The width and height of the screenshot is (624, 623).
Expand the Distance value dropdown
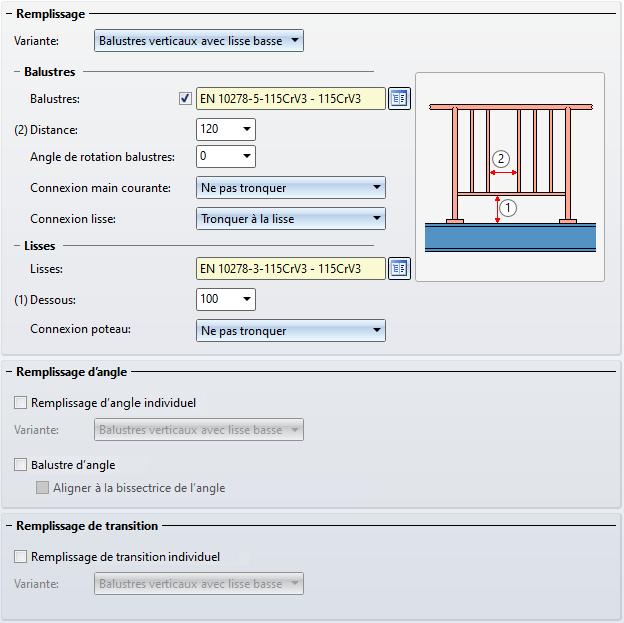coord(247,130)
